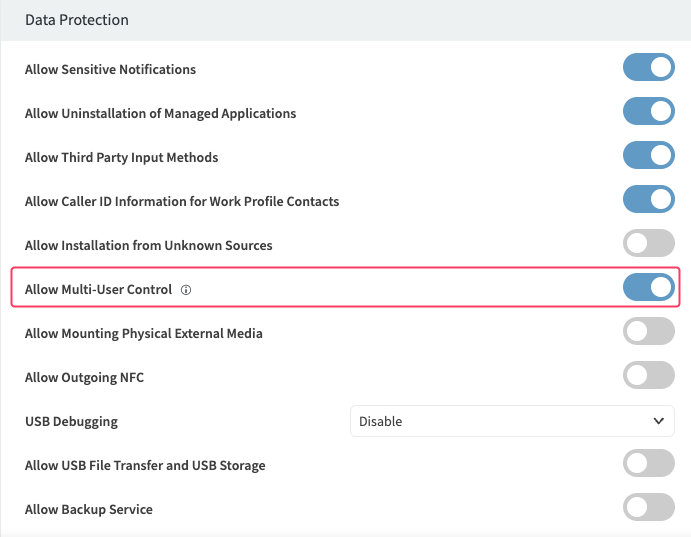691x537 pixels.
Task: Click the Allow Outgoing NFC label
Action: (91, 378)
